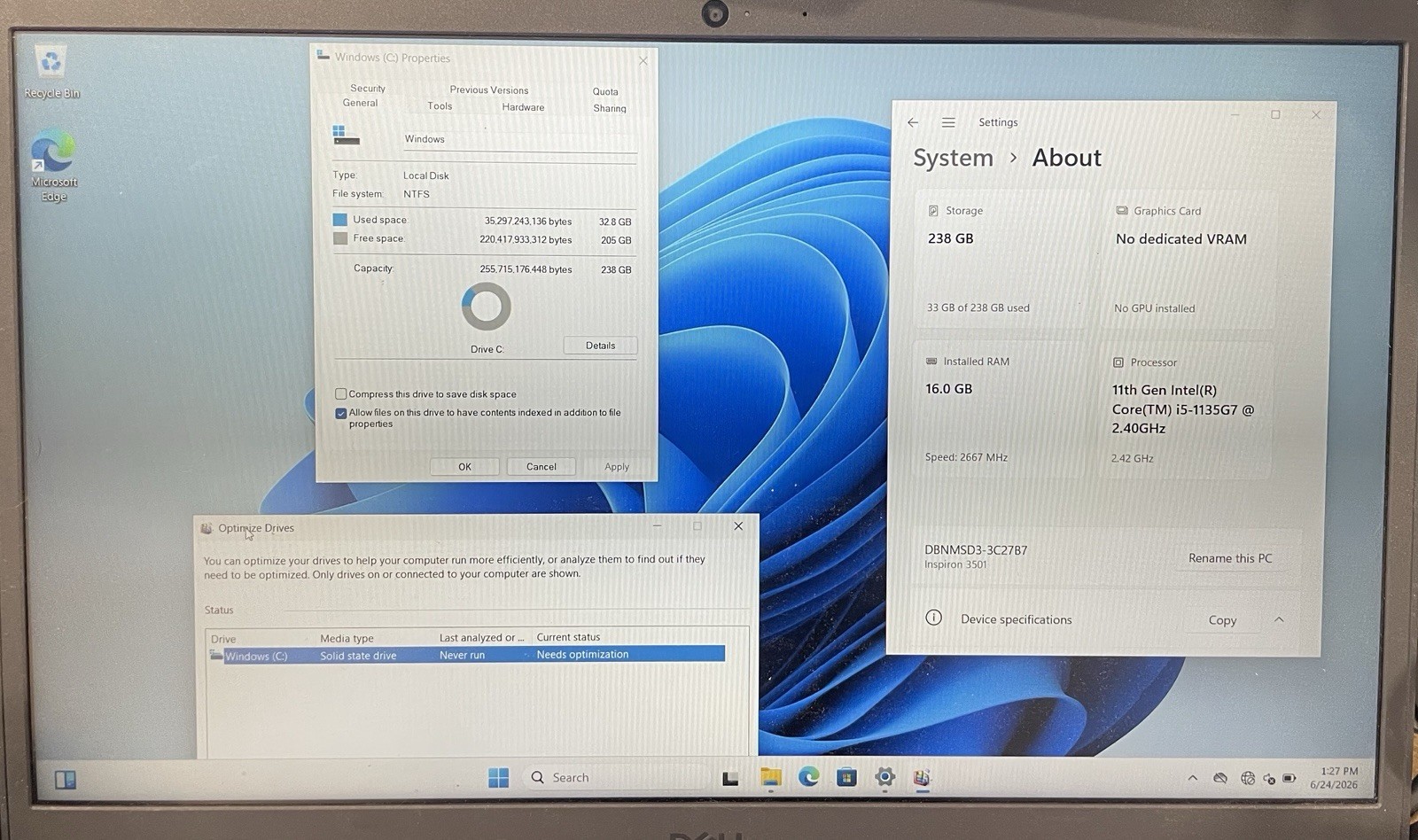Enable Compress this drive to save space
Screen dimensions: 1418x840
click(x=340, y=393)
